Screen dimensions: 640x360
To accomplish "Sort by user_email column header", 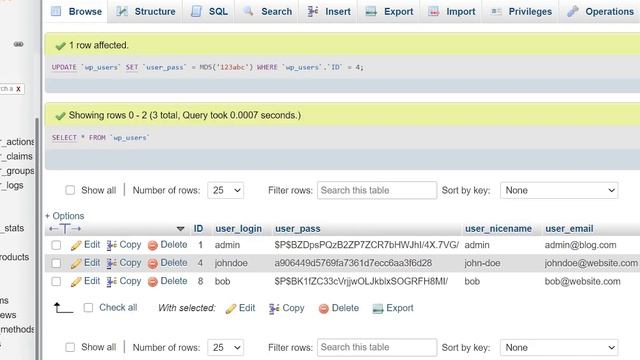I will (x=569, y=229).
